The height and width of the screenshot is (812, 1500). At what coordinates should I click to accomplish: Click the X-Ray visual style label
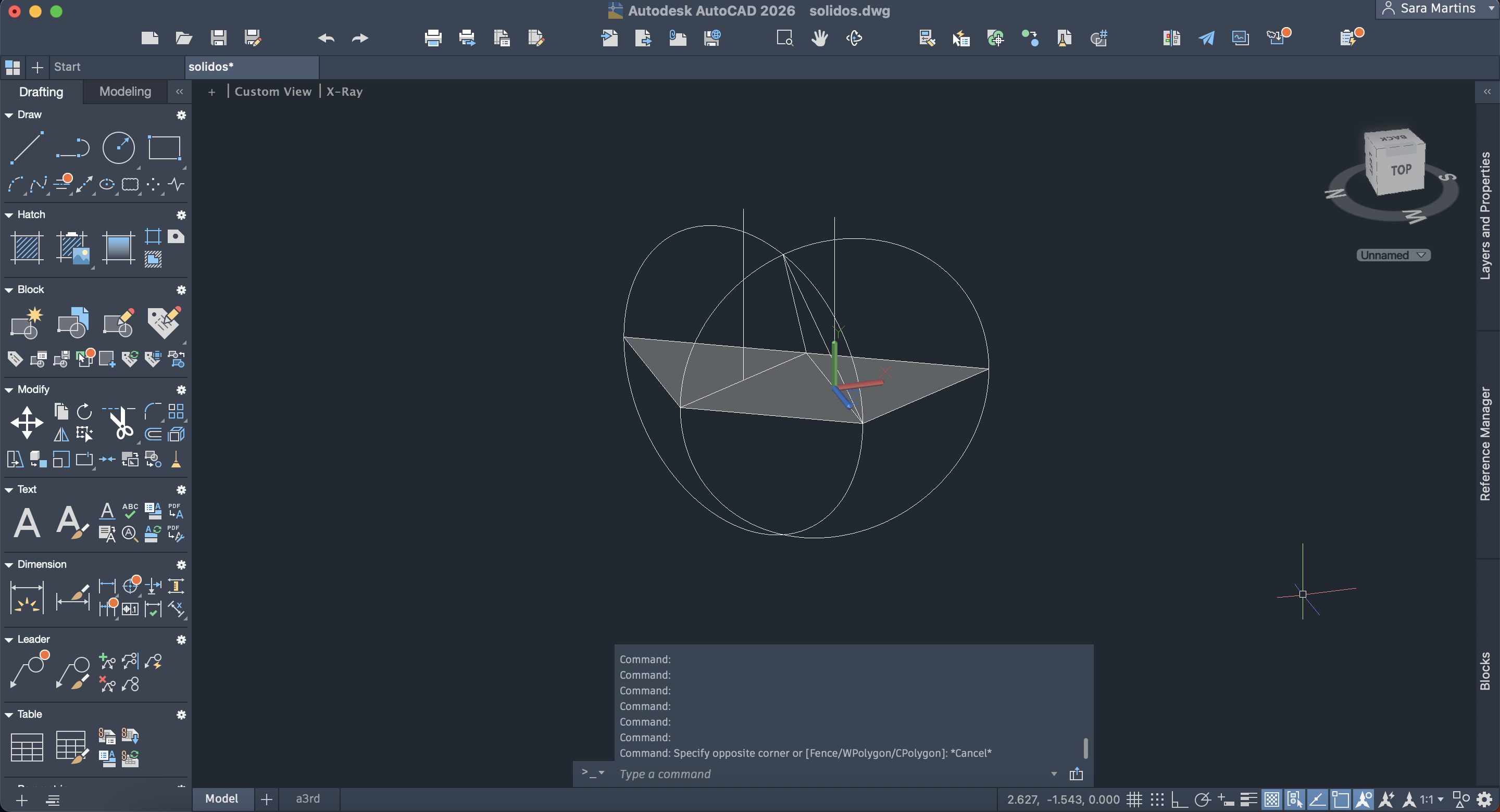point(344,92)
